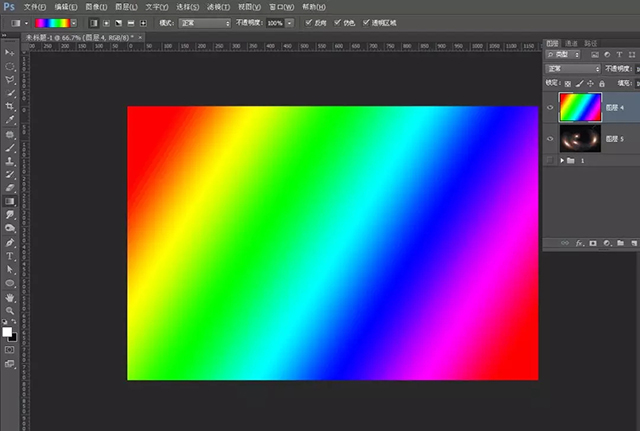Switch to the 通道 (Channels) tab
The image size is (640, 431).
point(572,44)
